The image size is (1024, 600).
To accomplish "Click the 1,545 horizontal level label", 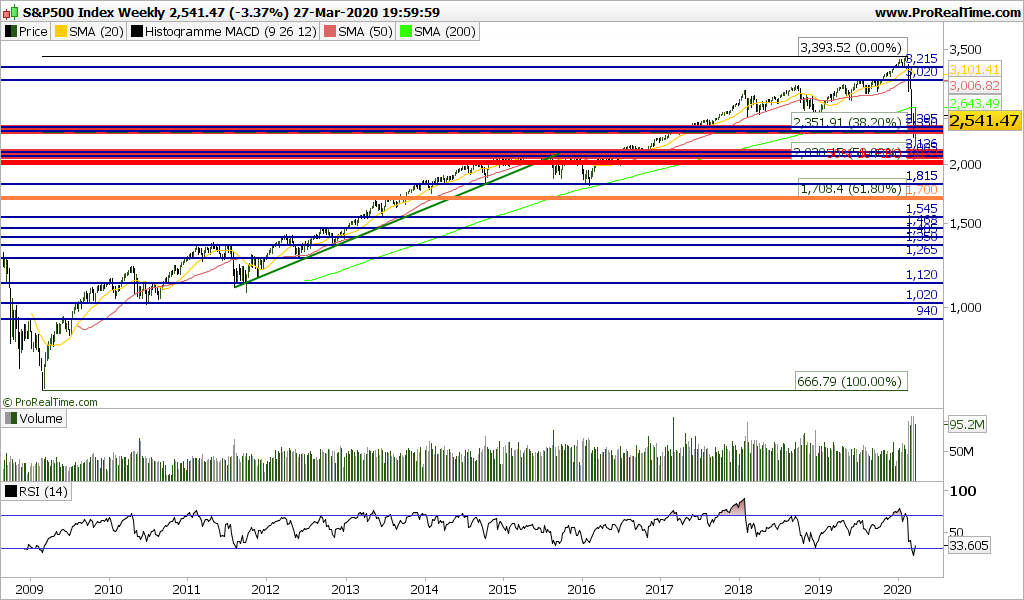I will (922, 208).
